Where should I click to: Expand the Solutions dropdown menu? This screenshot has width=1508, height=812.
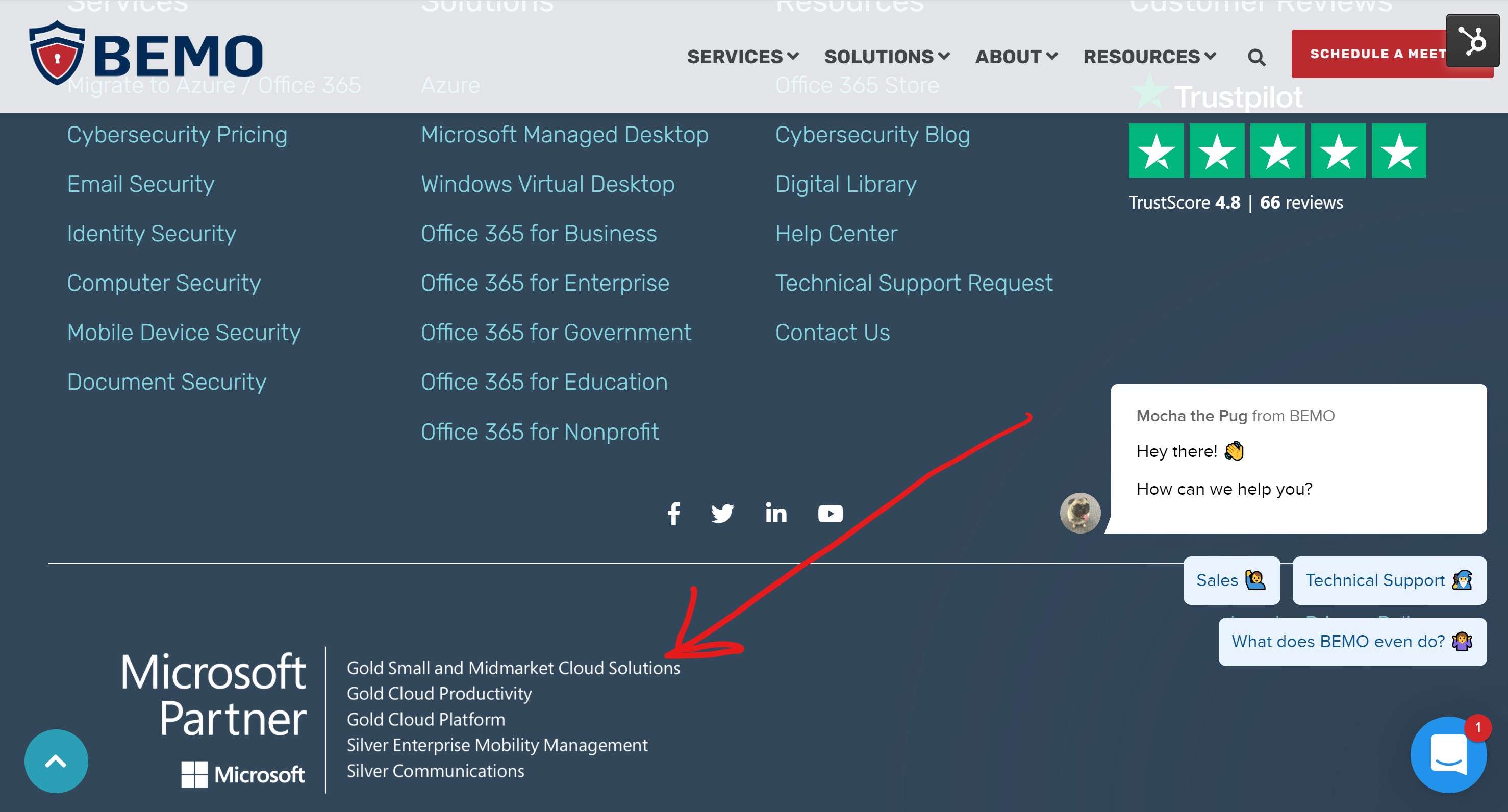coord(886,57)
